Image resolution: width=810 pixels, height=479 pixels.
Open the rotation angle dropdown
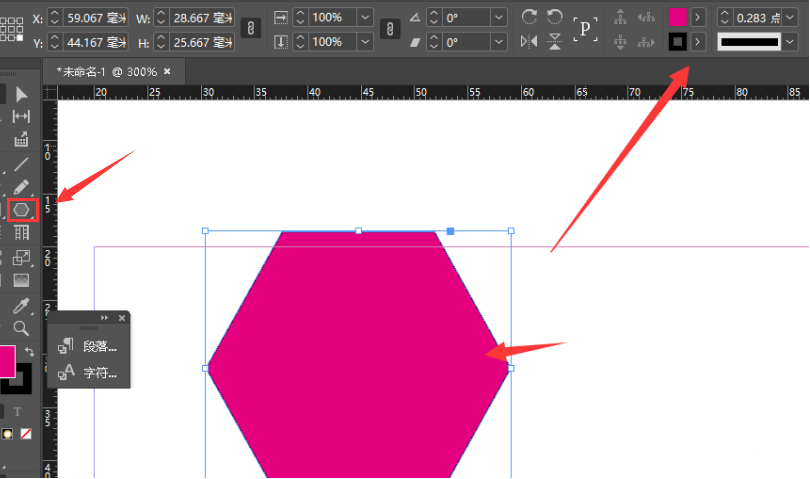(x=499, y=18)
